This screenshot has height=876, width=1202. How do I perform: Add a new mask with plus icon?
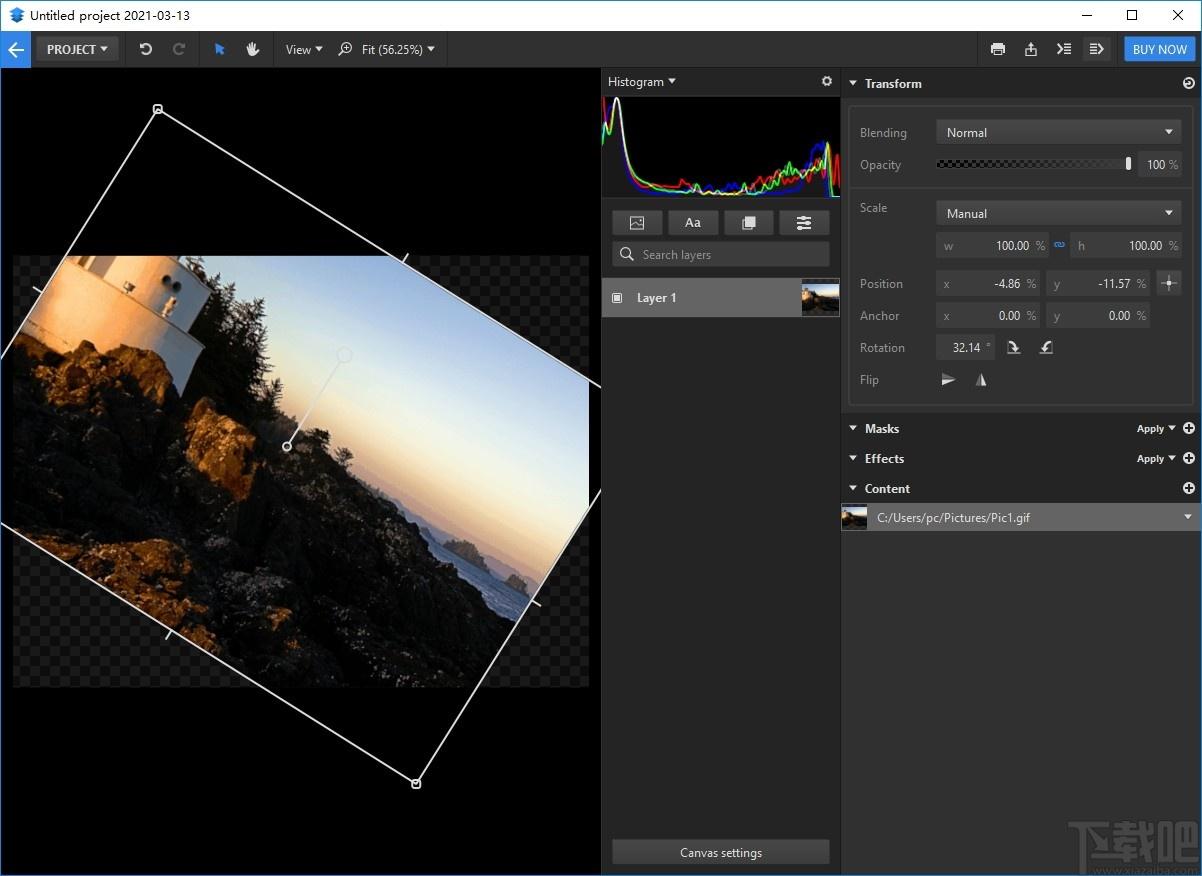1189,428
